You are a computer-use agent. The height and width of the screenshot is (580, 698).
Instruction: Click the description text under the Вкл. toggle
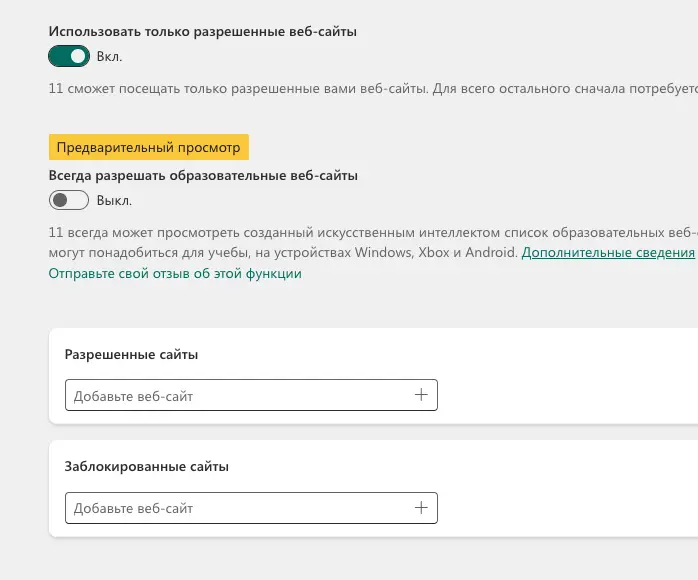point(370,89)
